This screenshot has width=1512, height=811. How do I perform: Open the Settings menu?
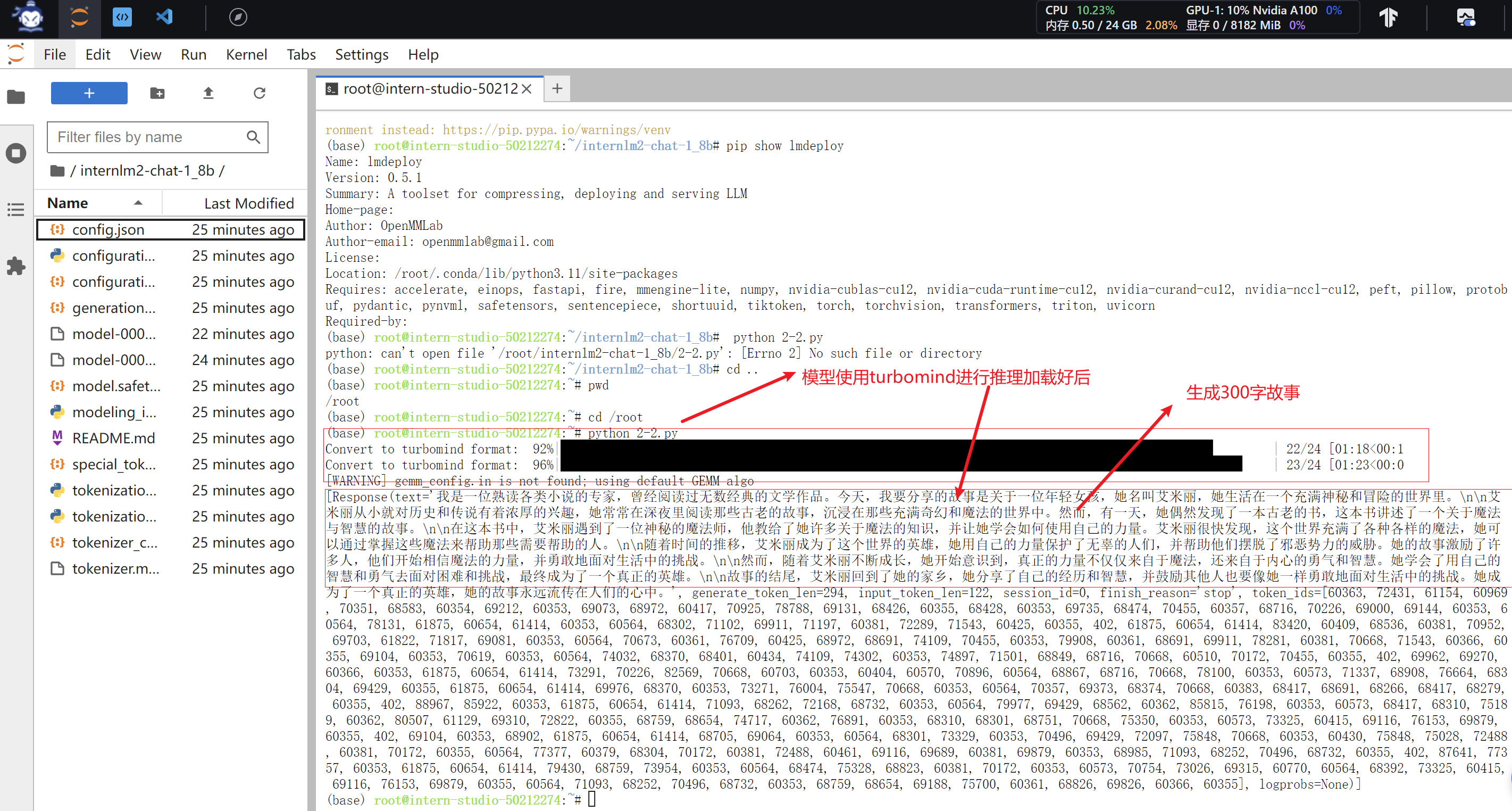pyautogui.click(x=362, y=55)
